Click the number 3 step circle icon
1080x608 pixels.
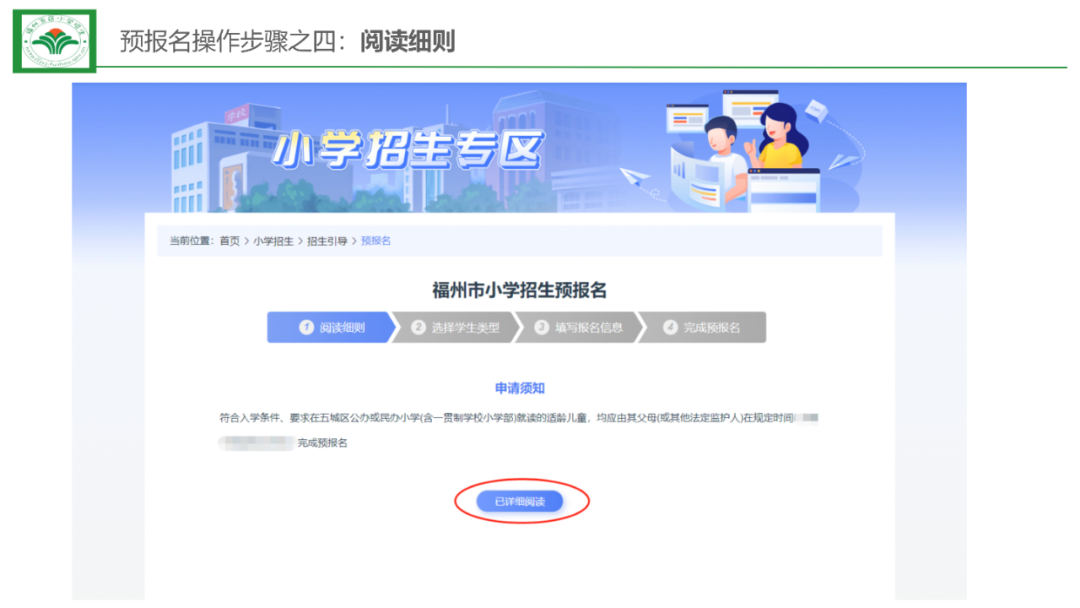tap(541, 328)
